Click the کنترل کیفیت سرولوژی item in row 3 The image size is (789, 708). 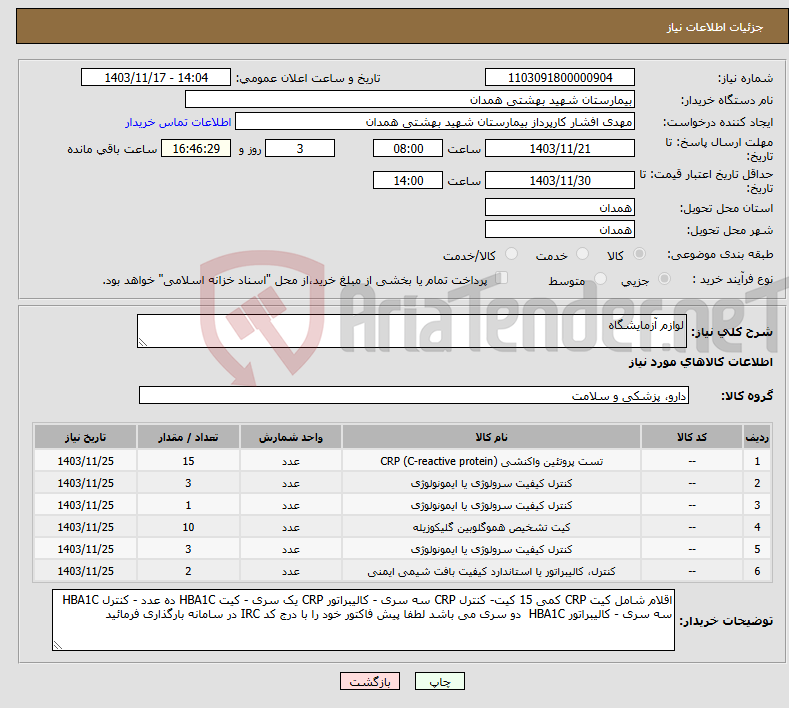coord(491,505)
